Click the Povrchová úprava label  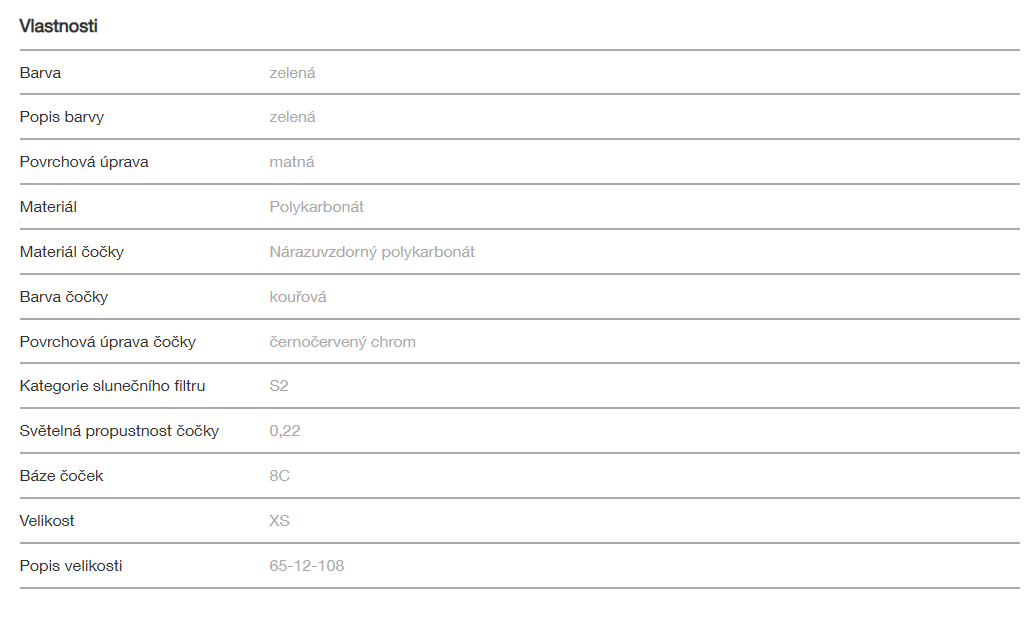pos(84,162)
